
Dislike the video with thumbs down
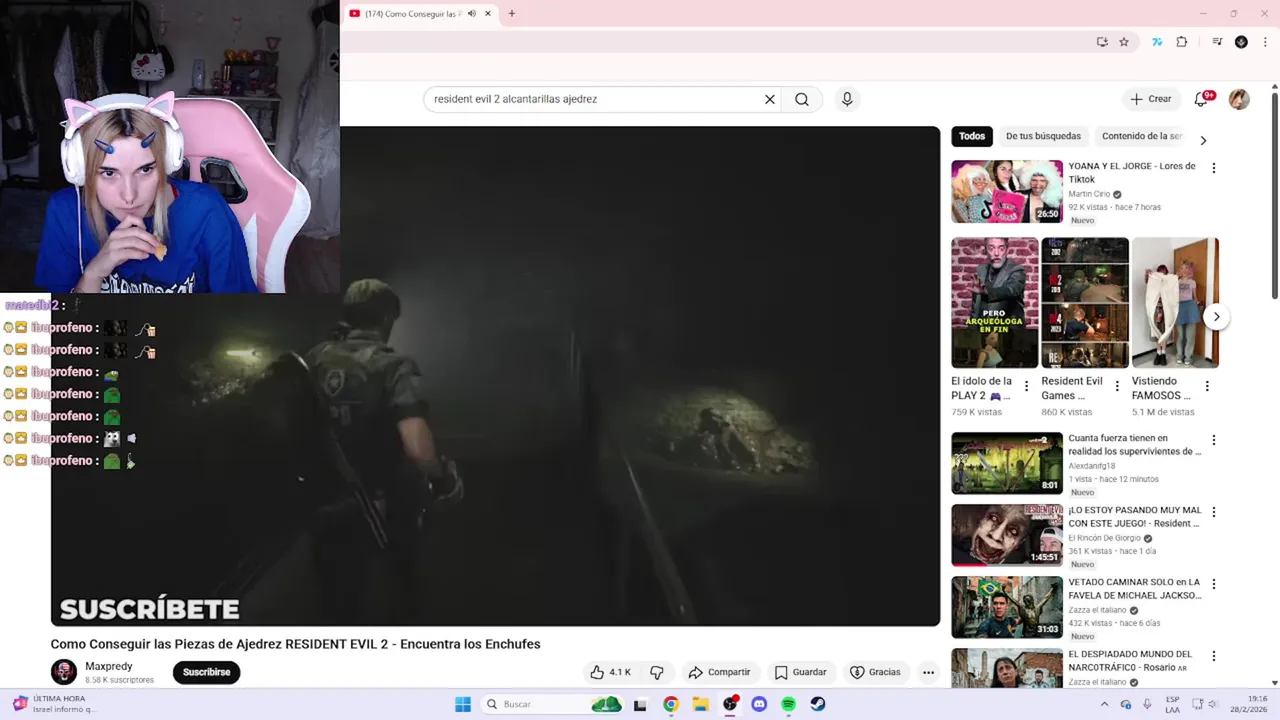click(657, 672)
